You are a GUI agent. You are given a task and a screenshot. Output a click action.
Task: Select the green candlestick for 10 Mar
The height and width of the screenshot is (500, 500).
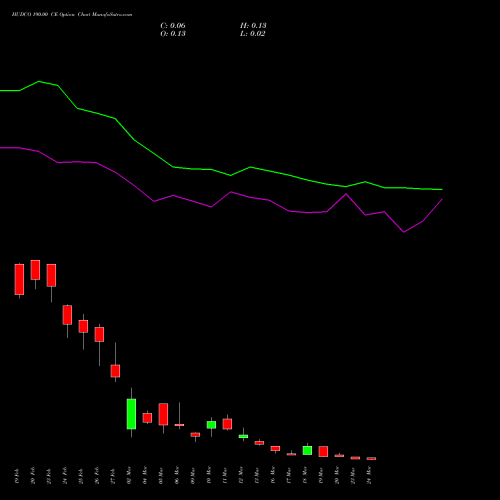(x=211, y=425)
